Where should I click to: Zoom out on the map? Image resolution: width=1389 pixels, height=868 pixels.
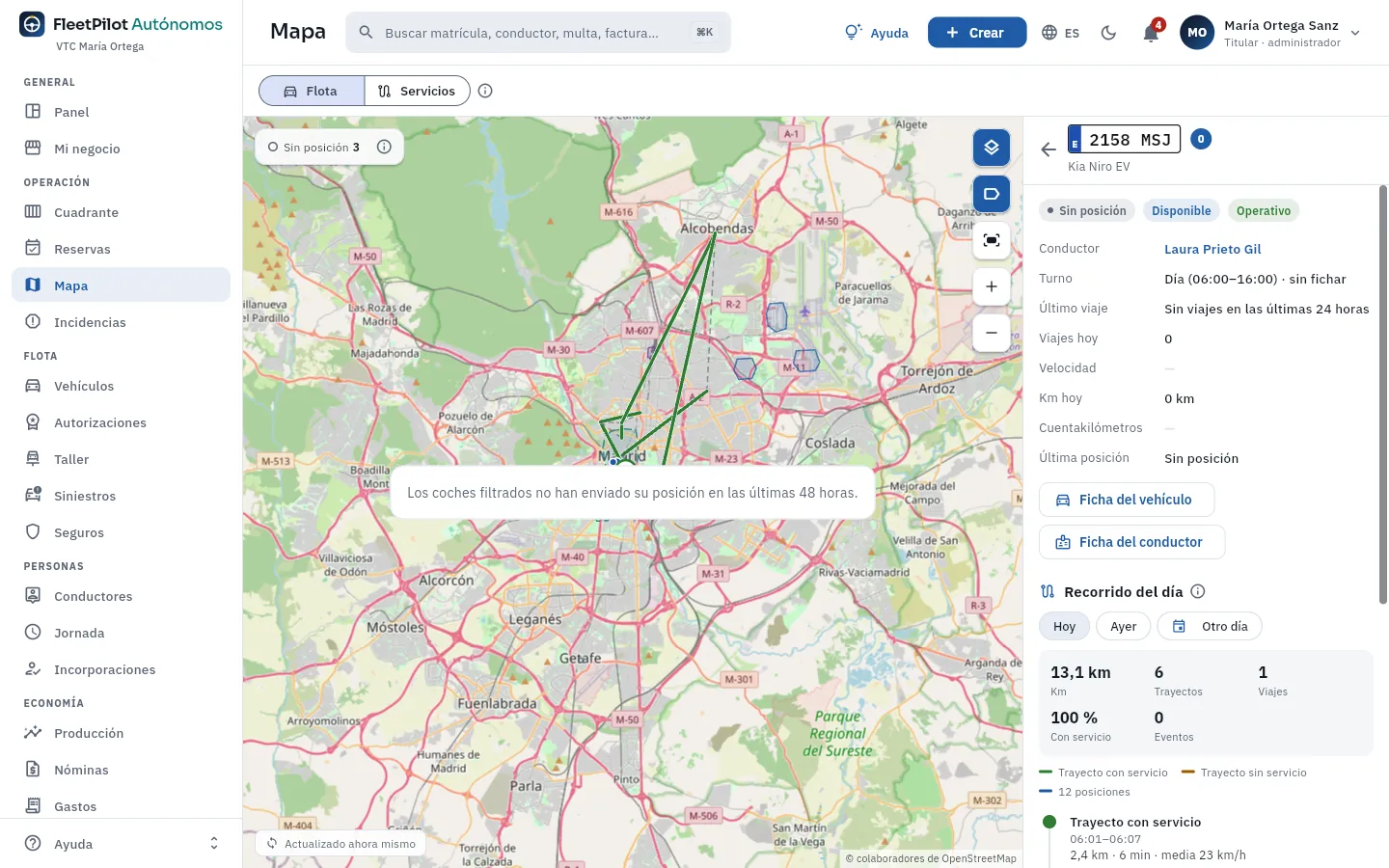point(992,333)
